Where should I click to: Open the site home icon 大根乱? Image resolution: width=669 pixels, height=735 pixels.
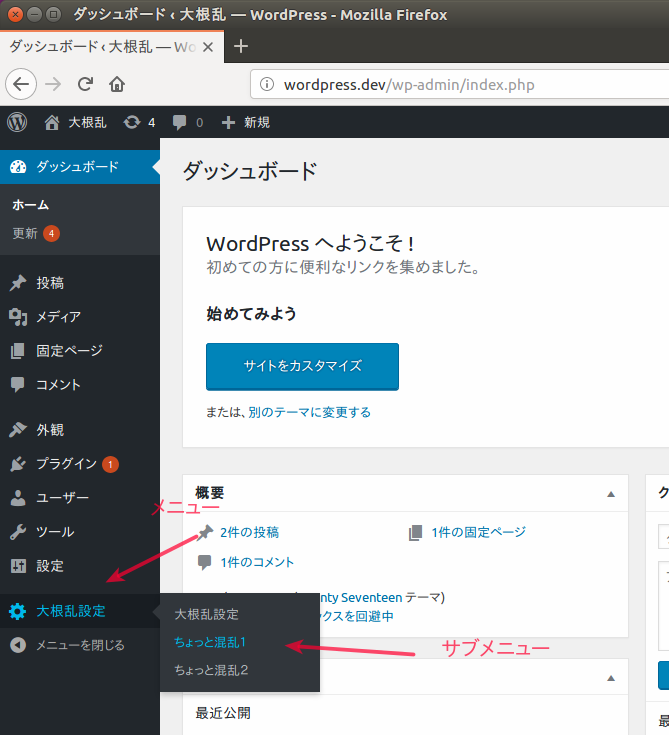coord(52,122)
